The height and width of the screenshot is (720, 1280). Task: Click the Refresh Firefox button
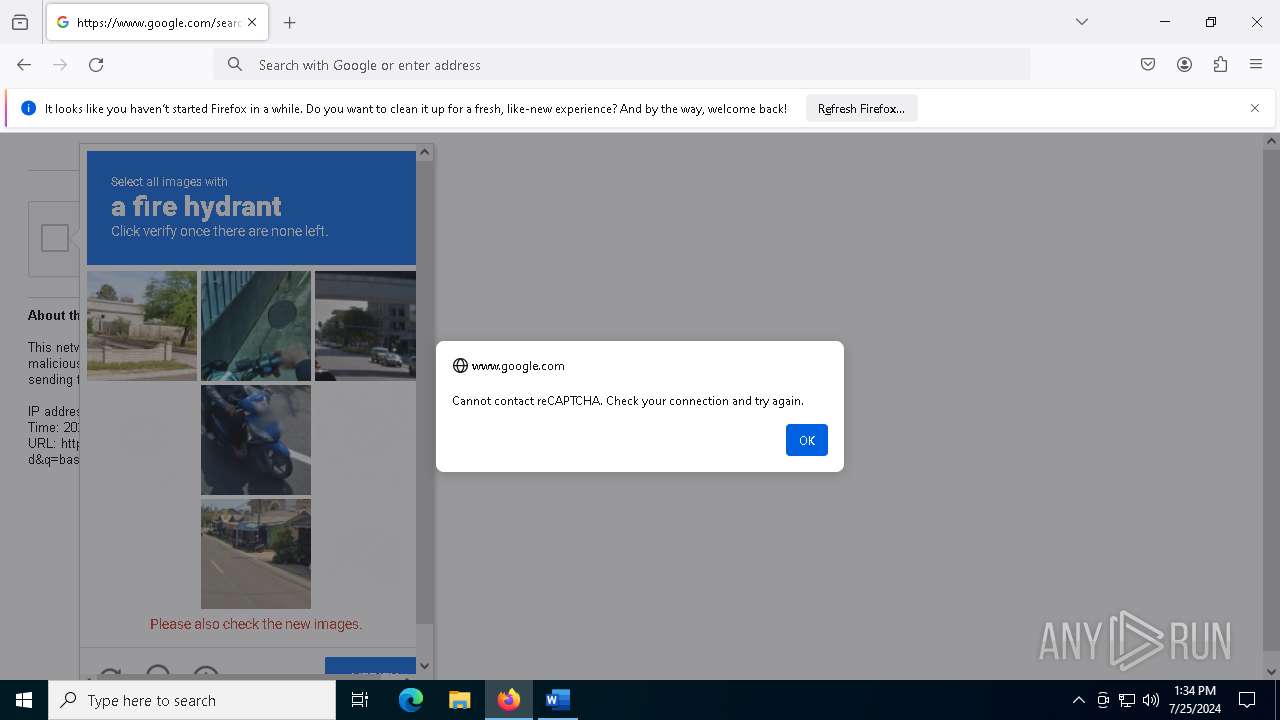click(861, 108)
